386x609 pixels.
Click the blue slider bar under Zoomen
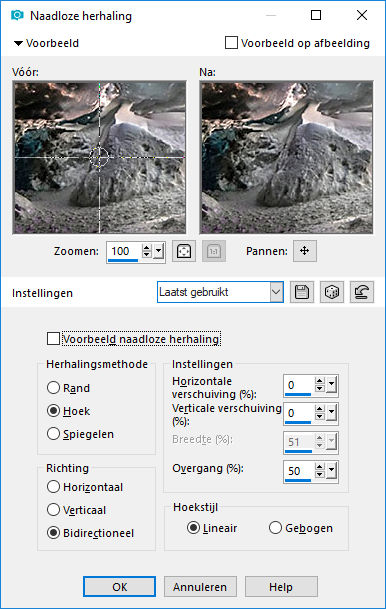click(x=123, y=260)
